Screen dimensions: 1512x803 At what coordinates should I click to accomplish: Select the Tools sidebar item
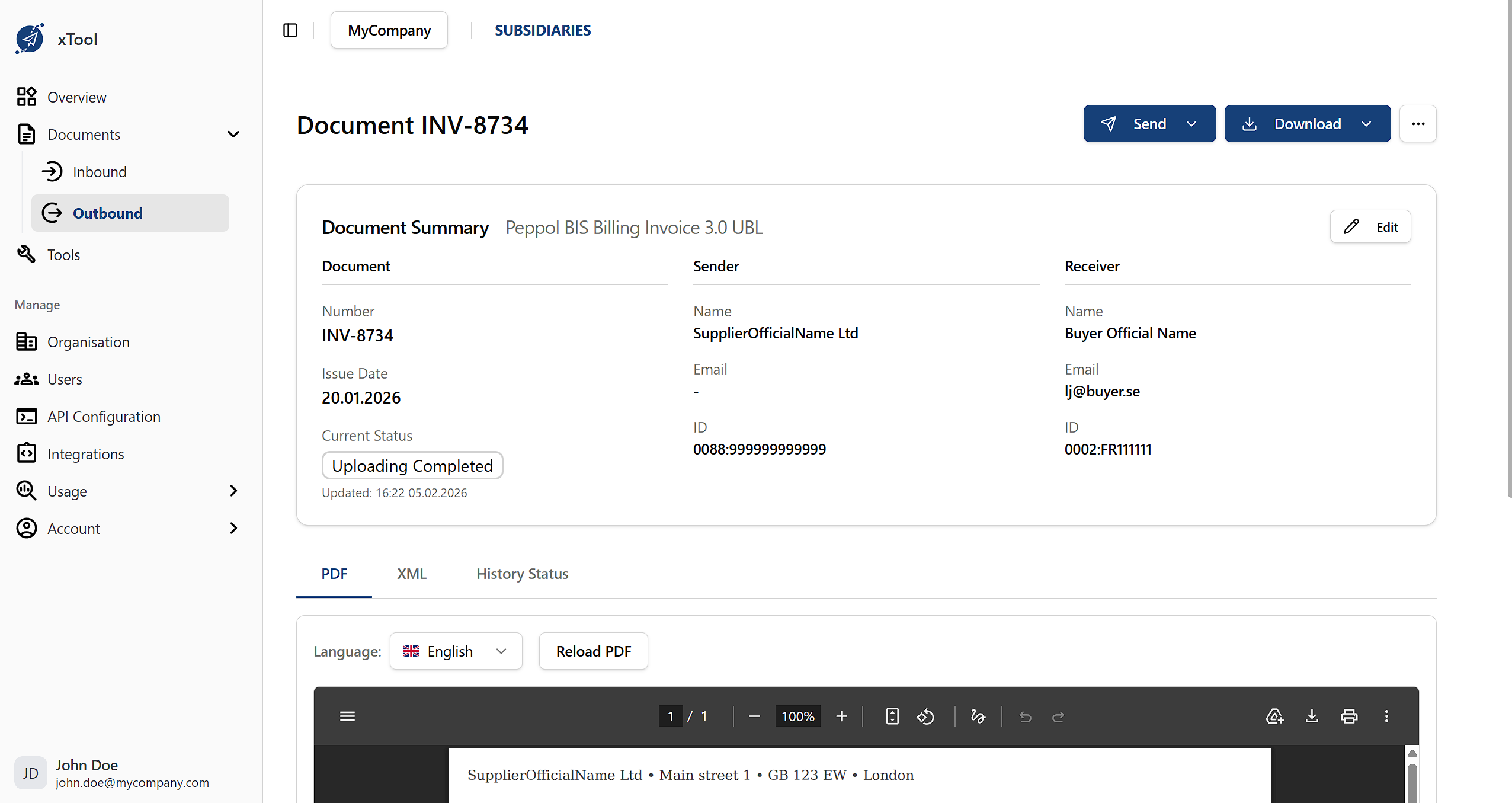(63, 254)
